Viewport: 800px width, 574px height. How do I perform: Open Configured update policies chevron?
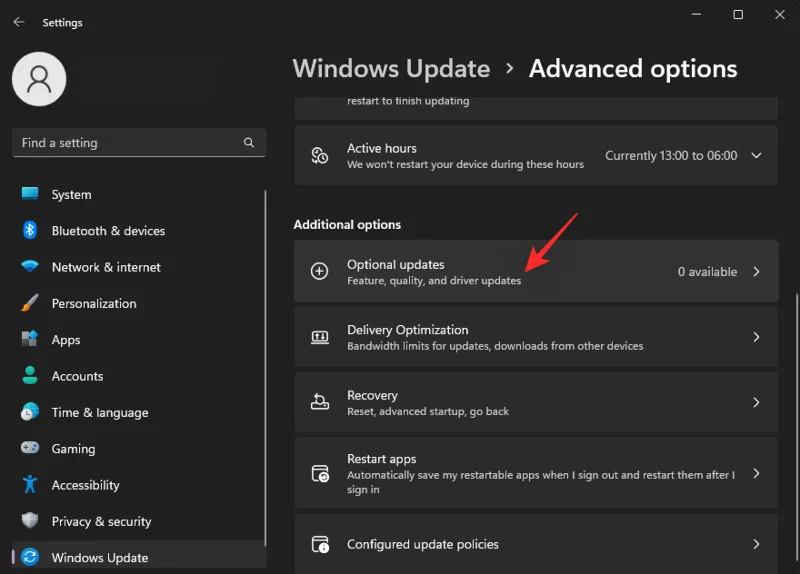[756, 544]
